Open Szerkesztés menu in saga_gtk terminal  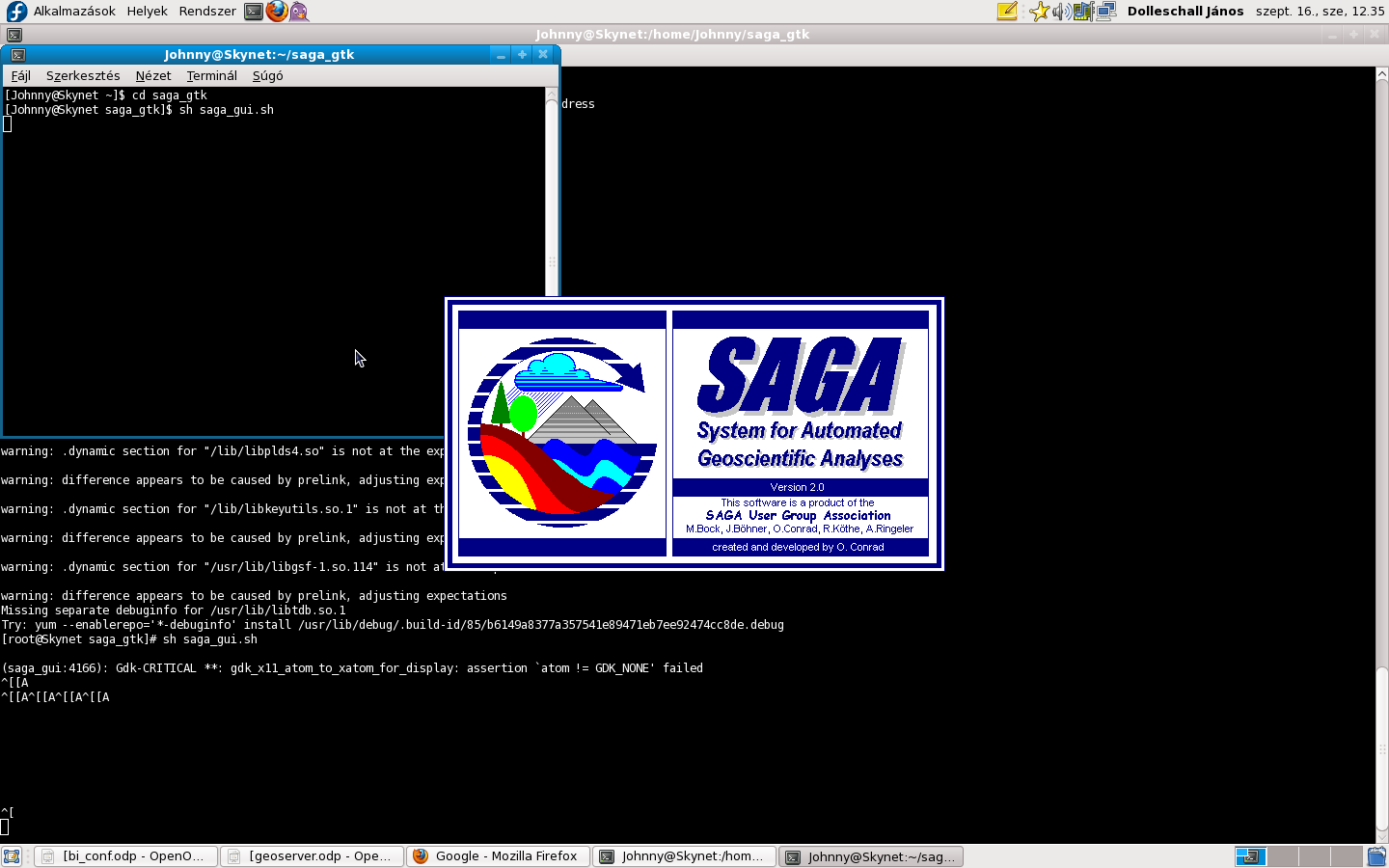[x=83, y=75]
